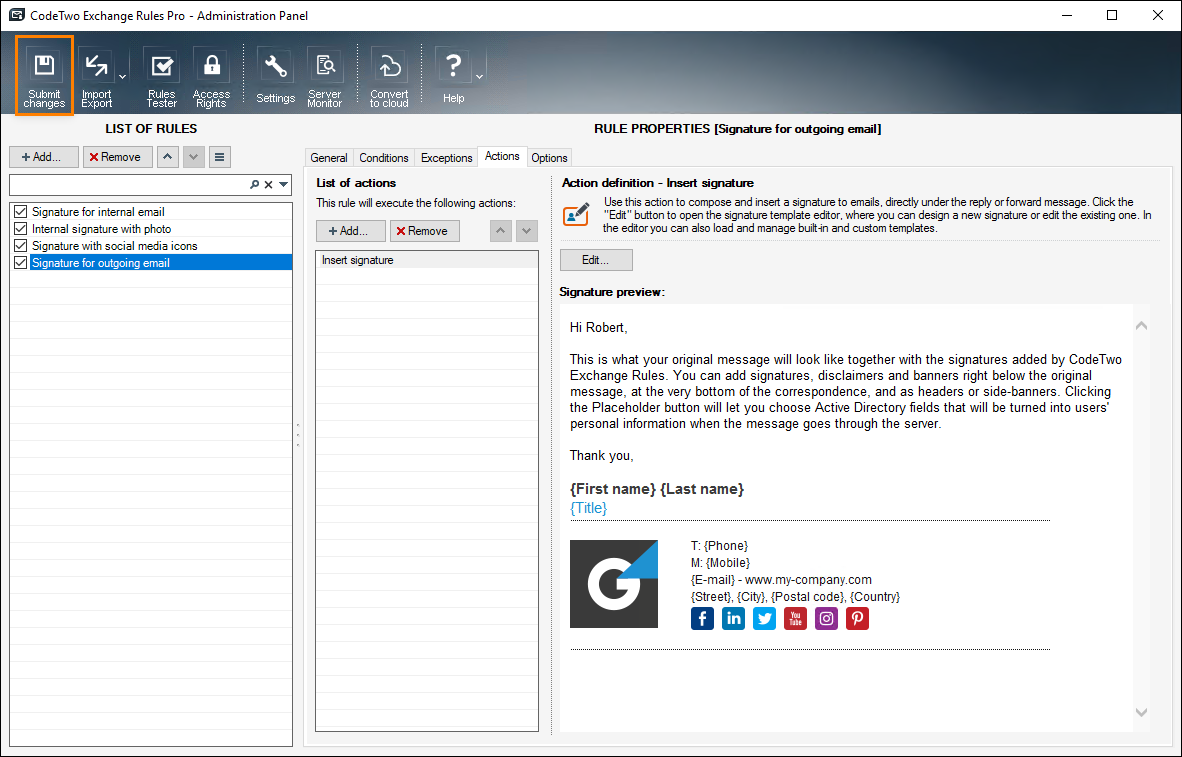
Task: Click the Submit changes toolbar icon
Action: 44,75
